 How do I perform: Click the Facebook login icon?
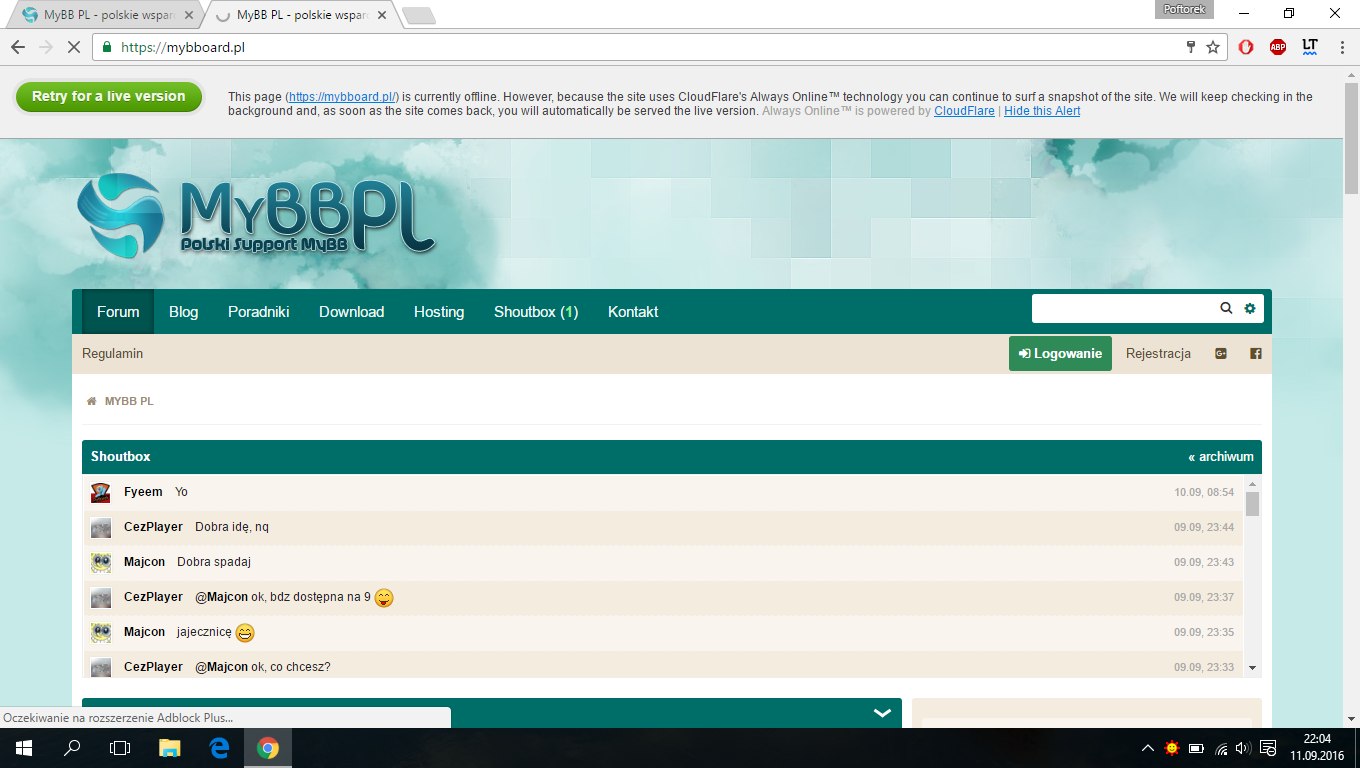click(1256, 353)
